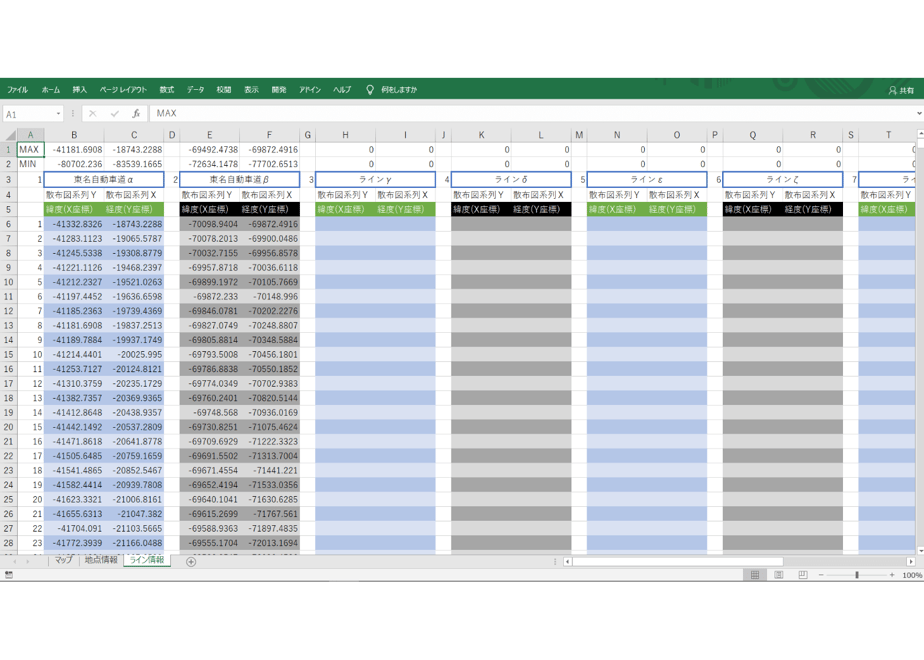Click the zoom in plus button
Viewport: 924px width, 660px height.
(892, 575)
